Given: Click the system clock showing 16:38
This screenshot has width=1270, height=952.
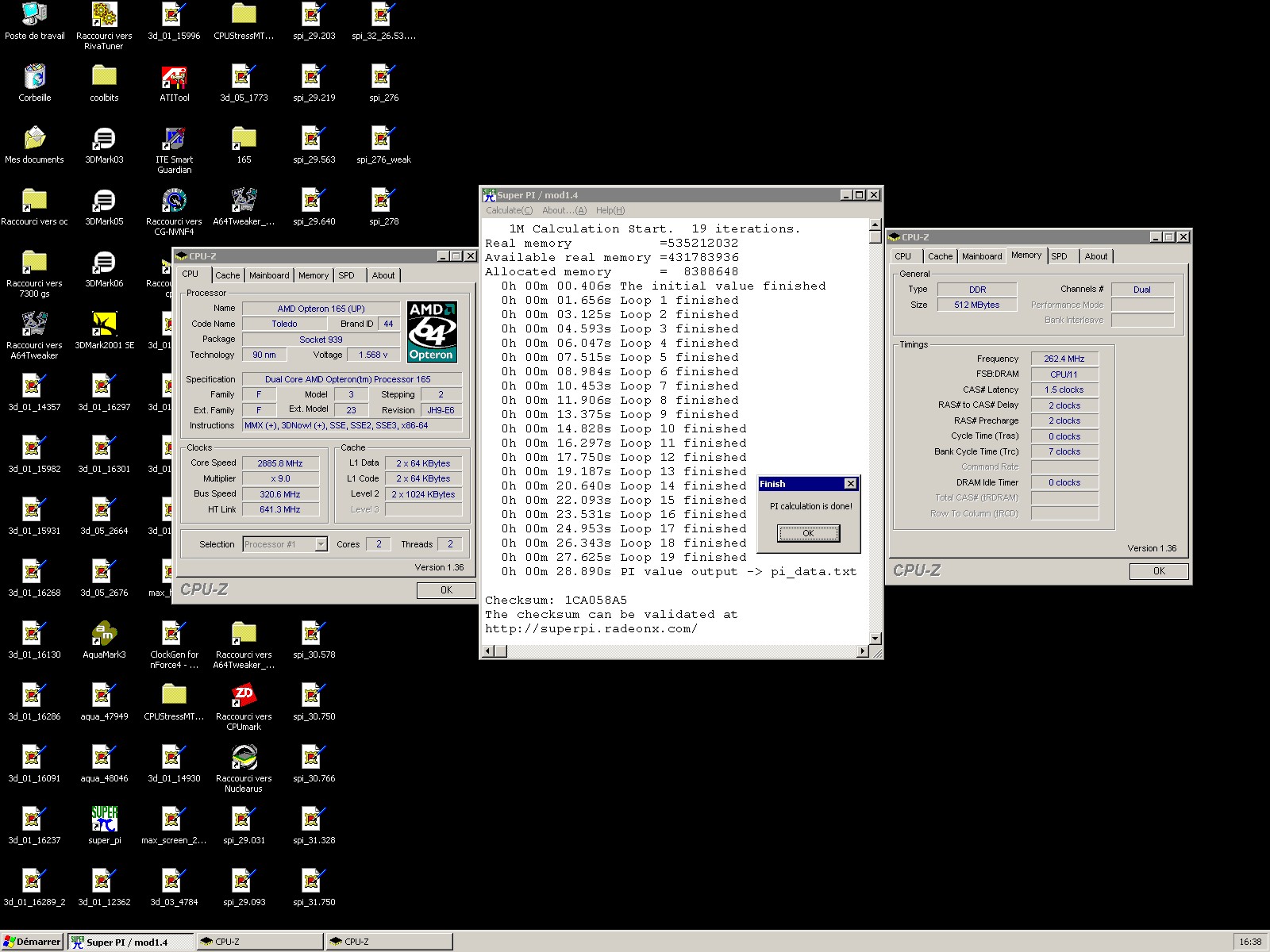Looking at the screenshot, I should [1250, 942].
